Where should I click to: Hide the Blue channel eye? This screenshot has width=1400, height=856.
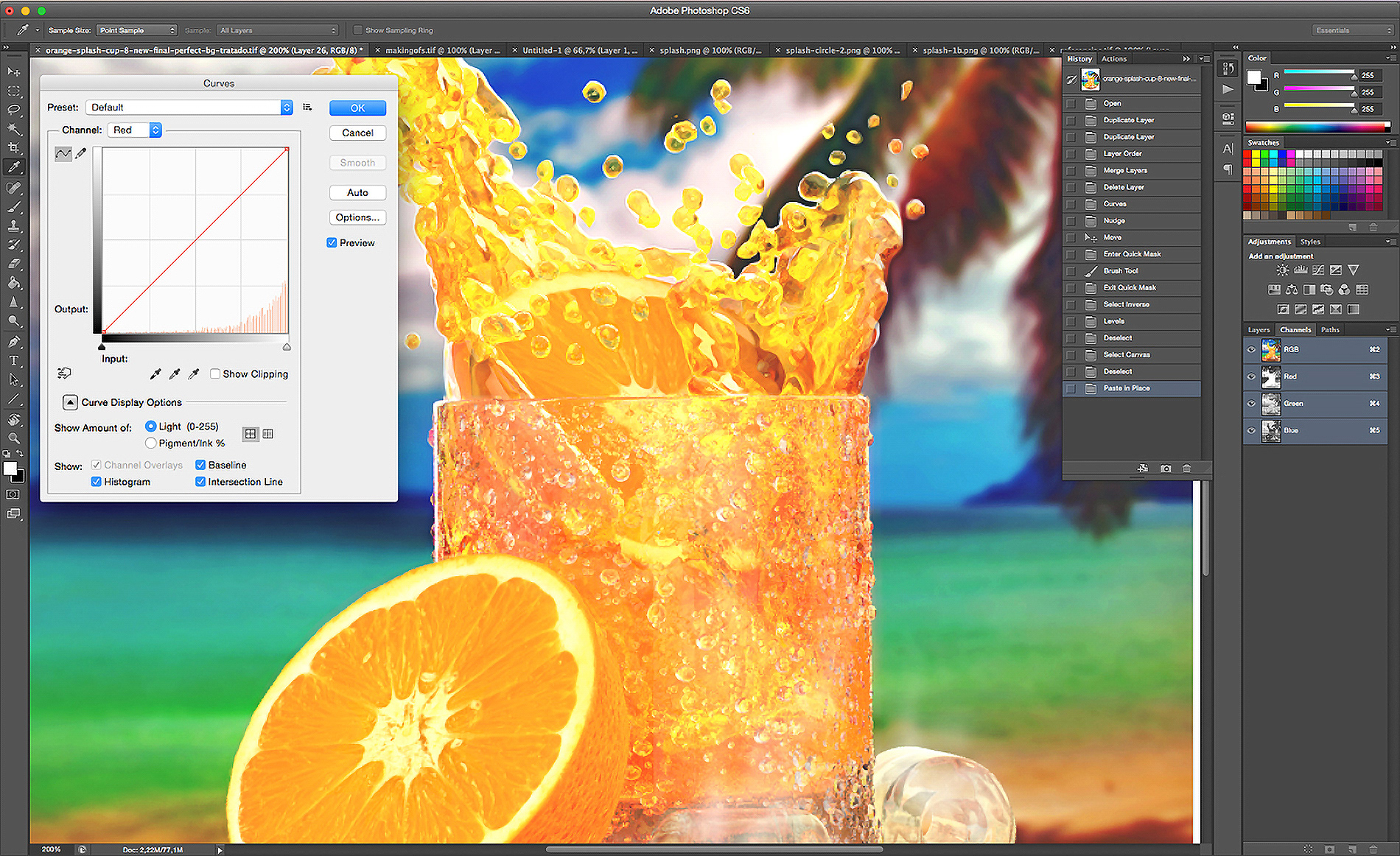tap(1251, 430)
